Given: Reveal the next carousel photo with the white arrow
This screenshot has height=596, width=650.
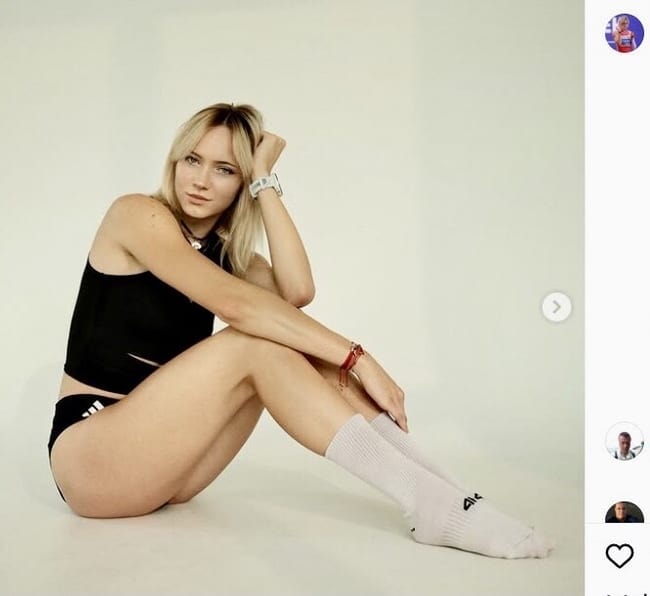Looking at the screenshot, I should (x=557, y=307).
